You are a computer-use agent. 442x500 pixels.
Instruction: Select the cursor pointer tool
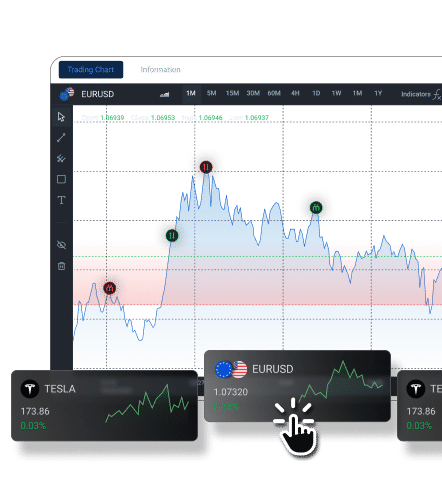click(61, 117)
